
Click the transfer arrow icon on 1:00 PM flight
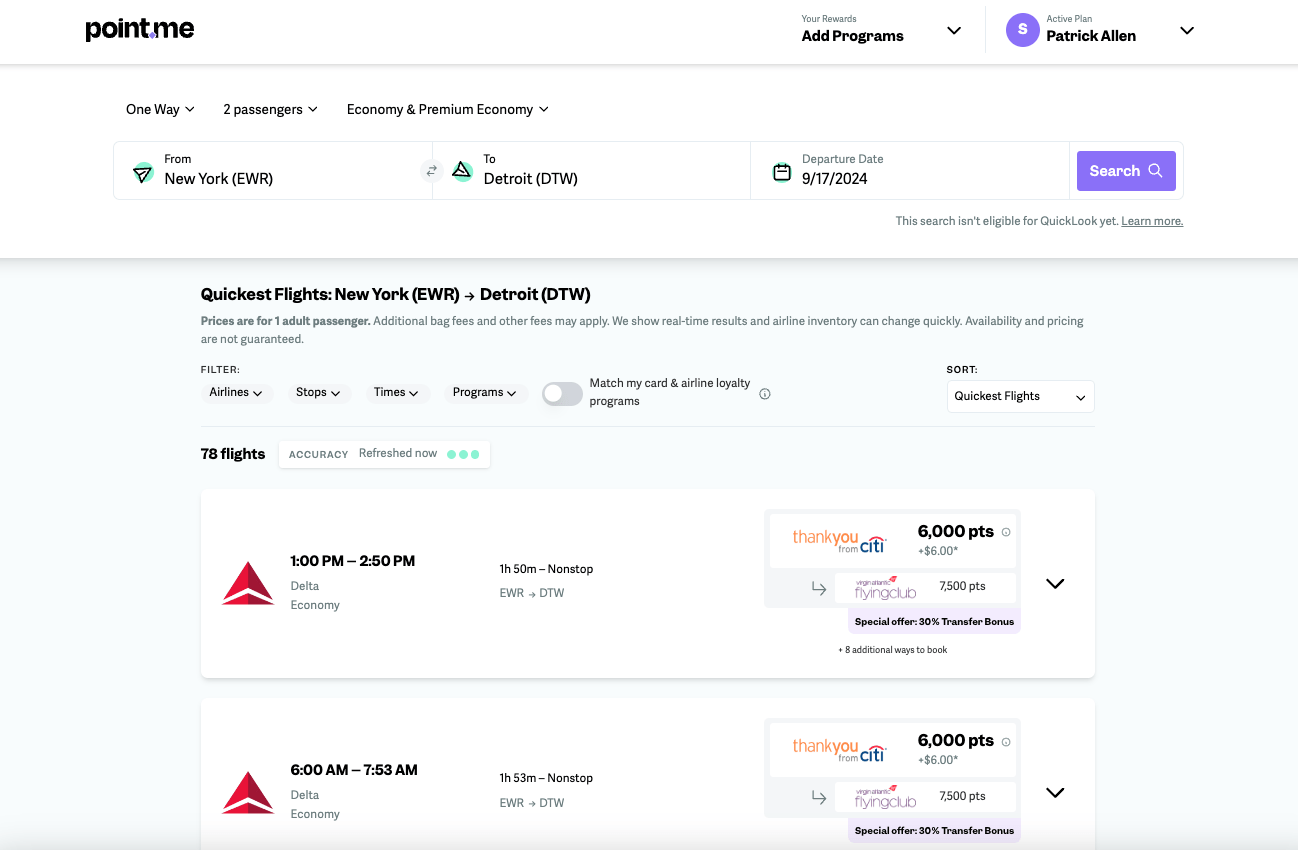click(x=819, y=589)
